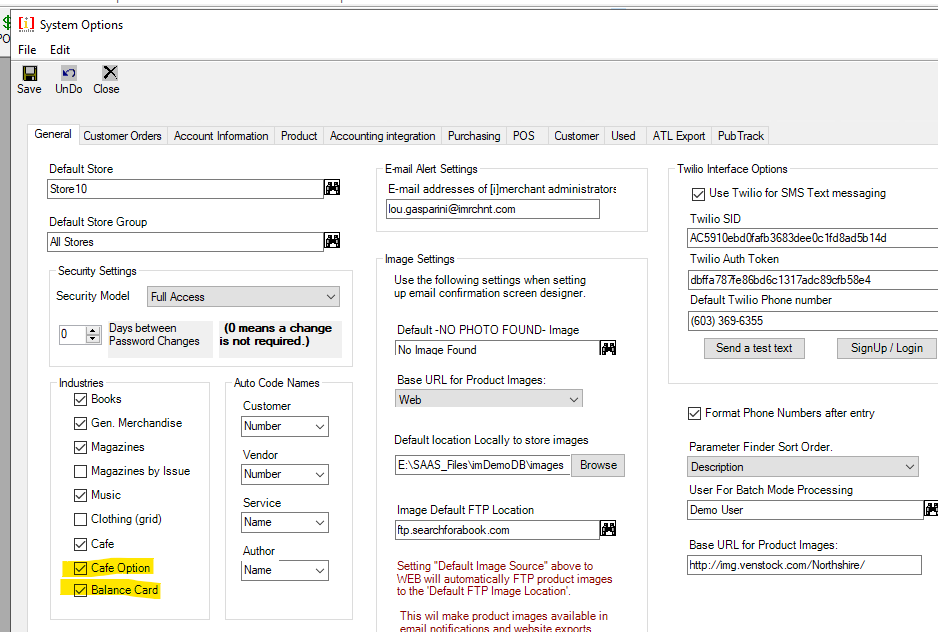
Task: Click the Close toolbar icon
Action: [106, 80]
